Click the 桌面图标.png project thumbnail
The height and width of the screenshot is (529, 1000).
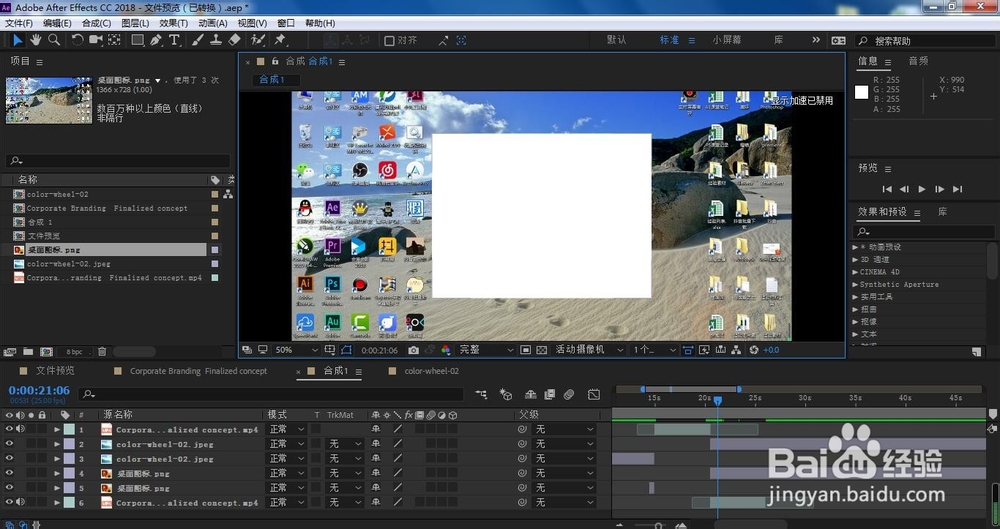pos(49,100)
